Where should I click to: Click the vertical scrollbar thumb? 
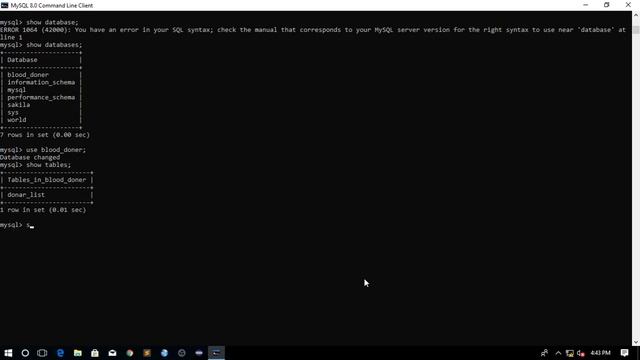pos(636,30)
